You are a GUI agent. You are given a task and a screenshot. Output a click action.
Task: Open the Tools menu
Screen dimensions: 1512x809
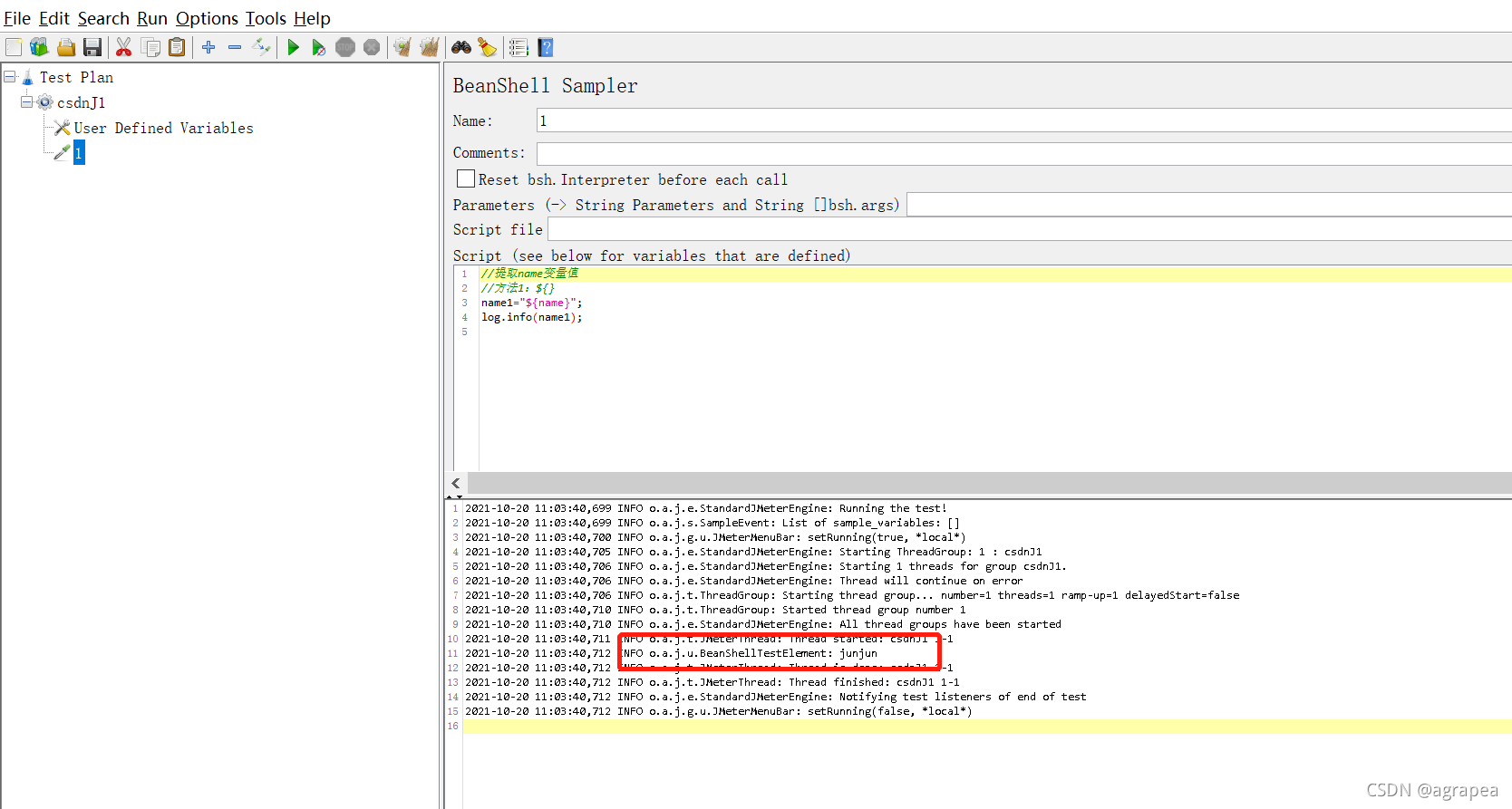pyautogui.click(x=266, y=18)
